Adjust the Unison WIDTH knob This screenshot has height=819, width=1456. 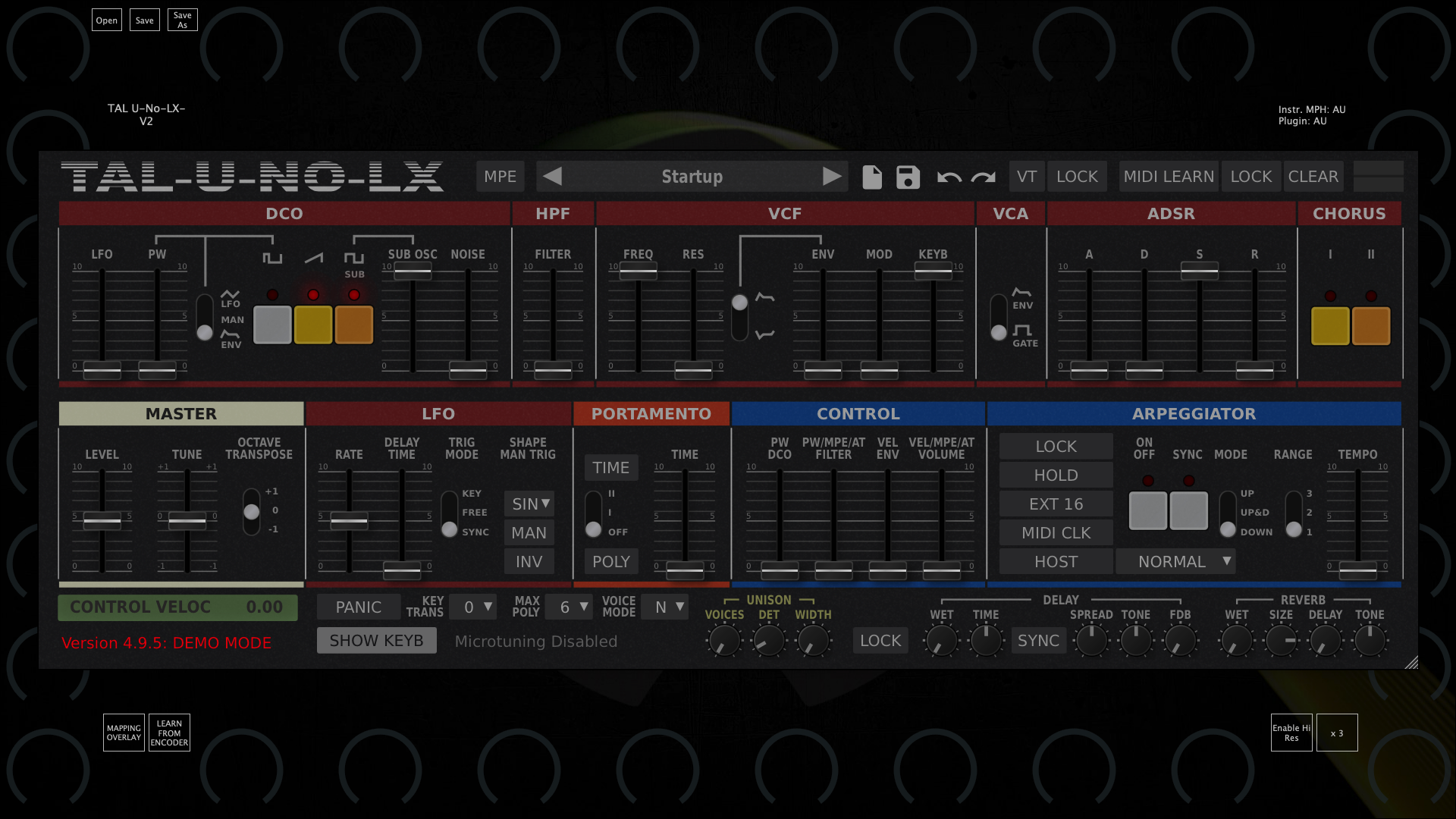[x=813, y=642]
